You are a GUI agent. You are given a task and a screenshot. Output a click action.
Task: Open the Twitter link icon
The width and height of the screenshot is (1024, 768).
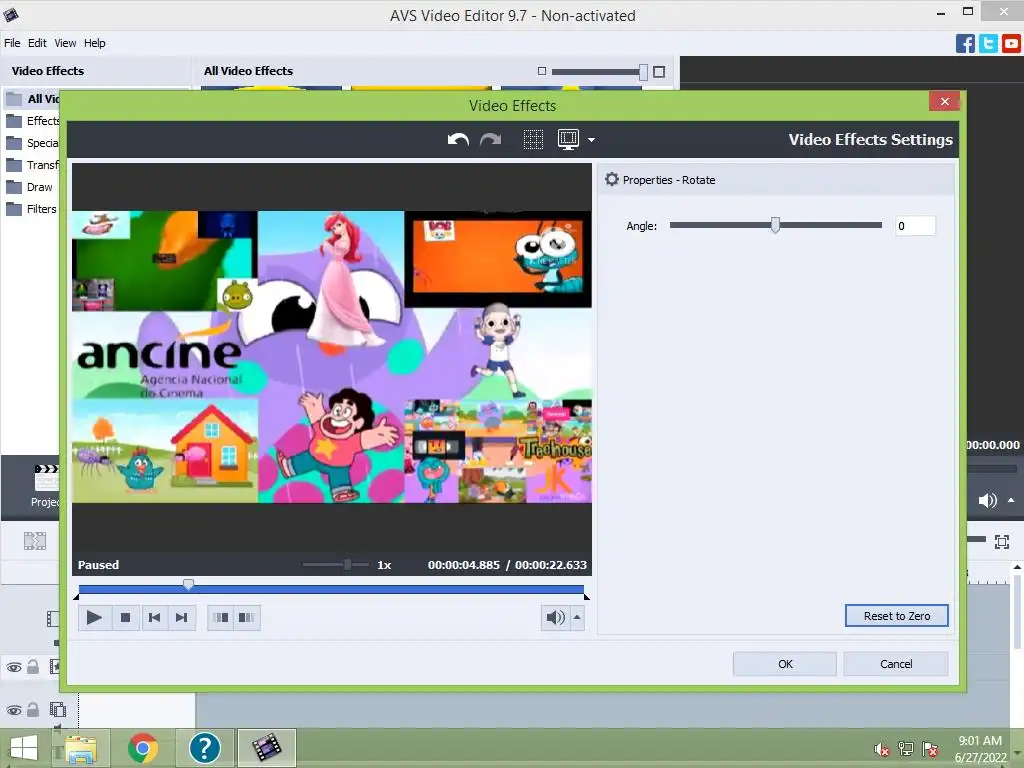988,44
